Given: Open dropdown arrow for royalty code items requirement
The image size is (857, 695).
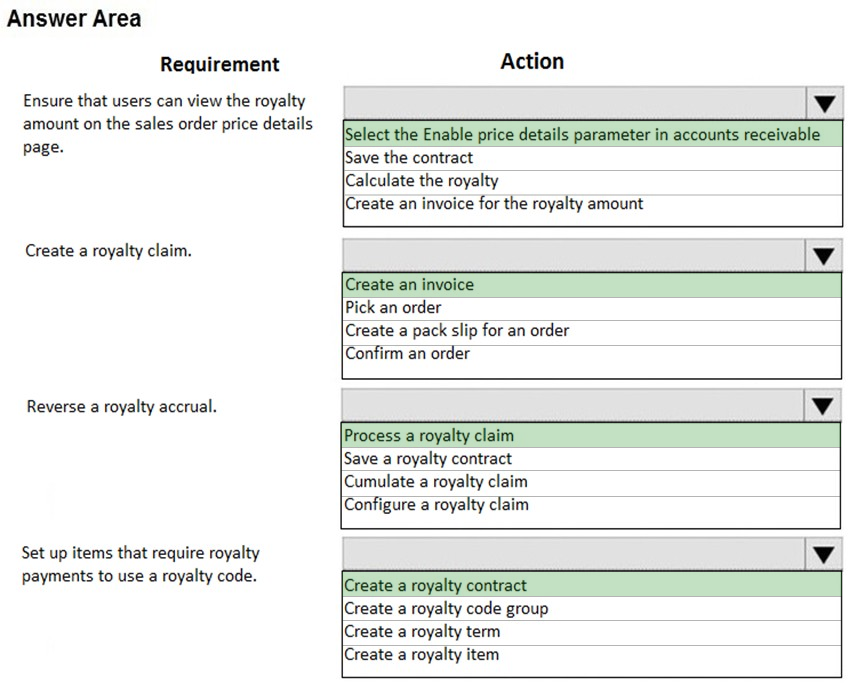Looking at the screenshot, I should click(x=823, y=554).
